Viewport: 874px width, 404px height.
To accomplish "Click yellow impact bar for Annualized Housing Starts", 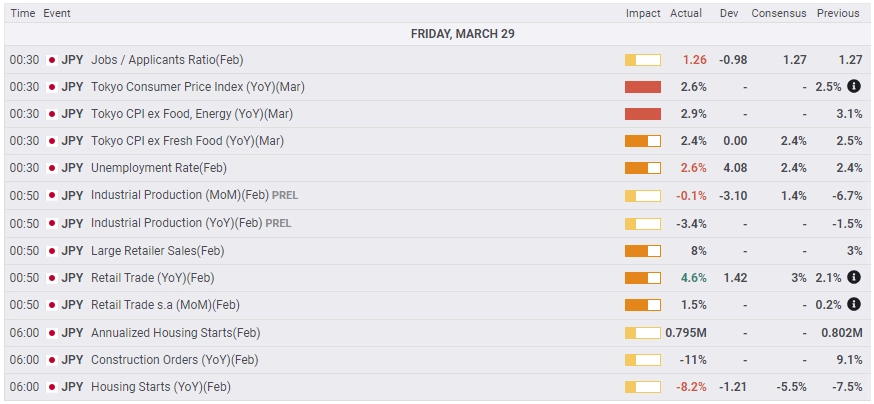I will coord(643,333).
